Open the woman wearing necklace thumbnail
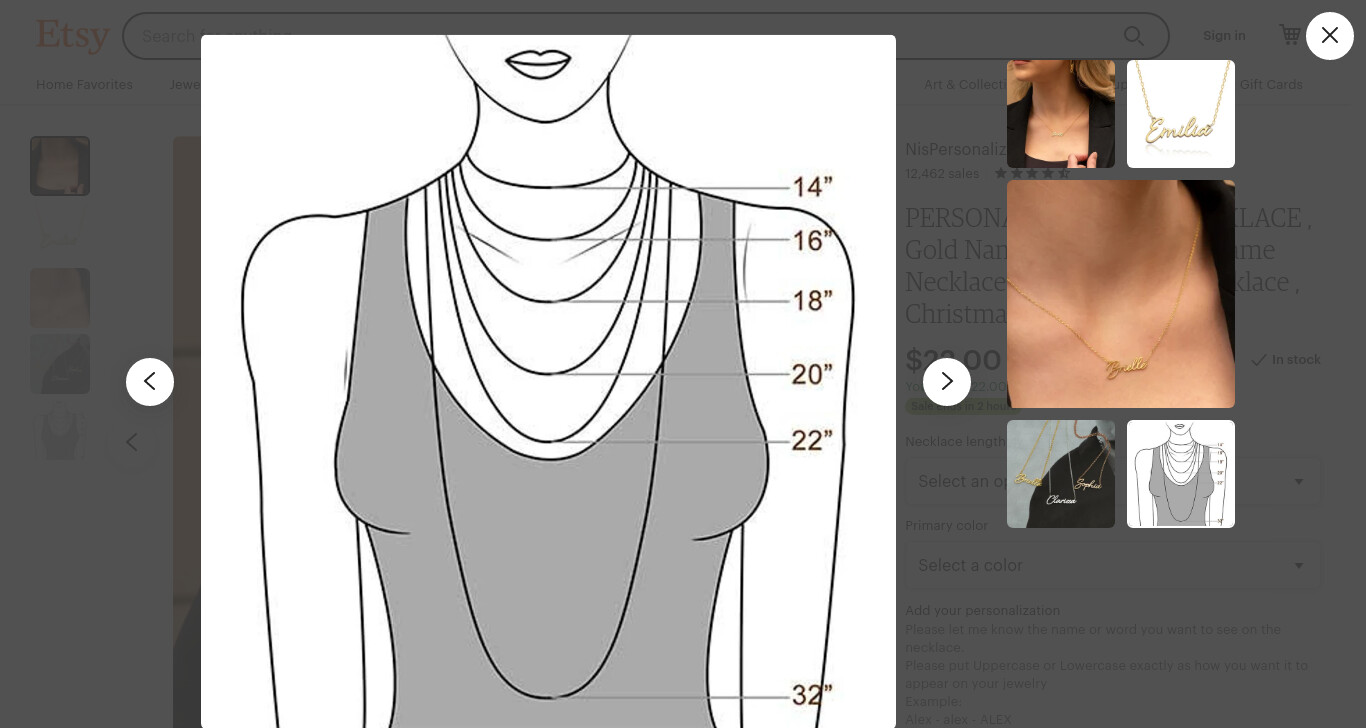 [1060, 114]
